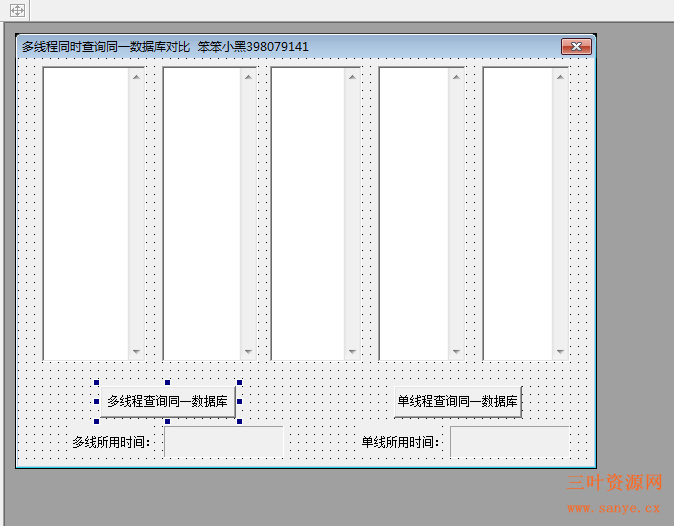The height and width of the screenshot is (526, 674).
Task: Select the fourth list box from left
Action: coord(421,214)
